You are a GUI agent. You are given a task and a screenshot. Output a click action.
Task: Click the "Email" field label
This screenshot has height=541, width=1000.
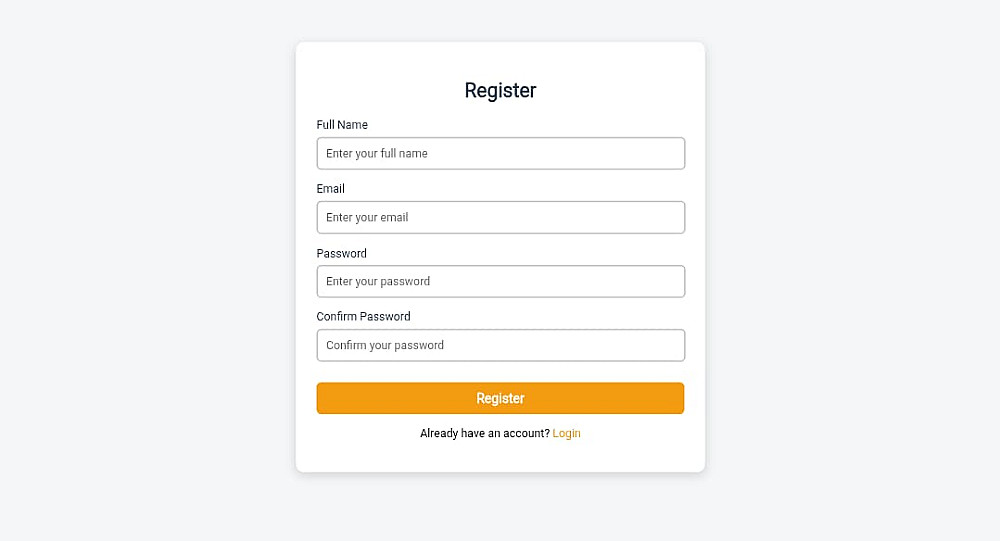pos(330,189)
